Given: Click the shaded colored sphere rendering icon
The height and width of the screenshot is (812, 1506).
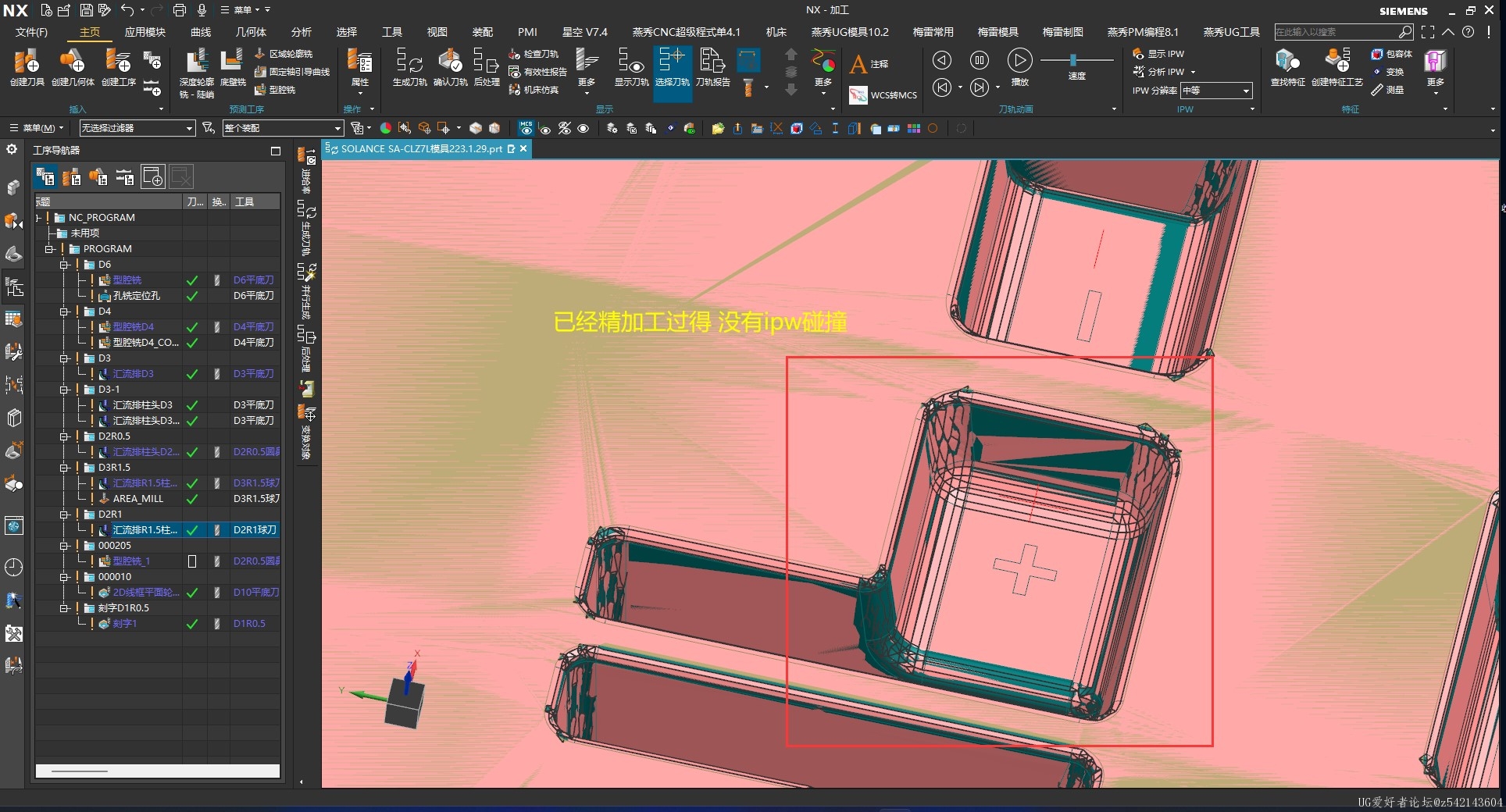Looking at the screenshot, I should (386, 128).
